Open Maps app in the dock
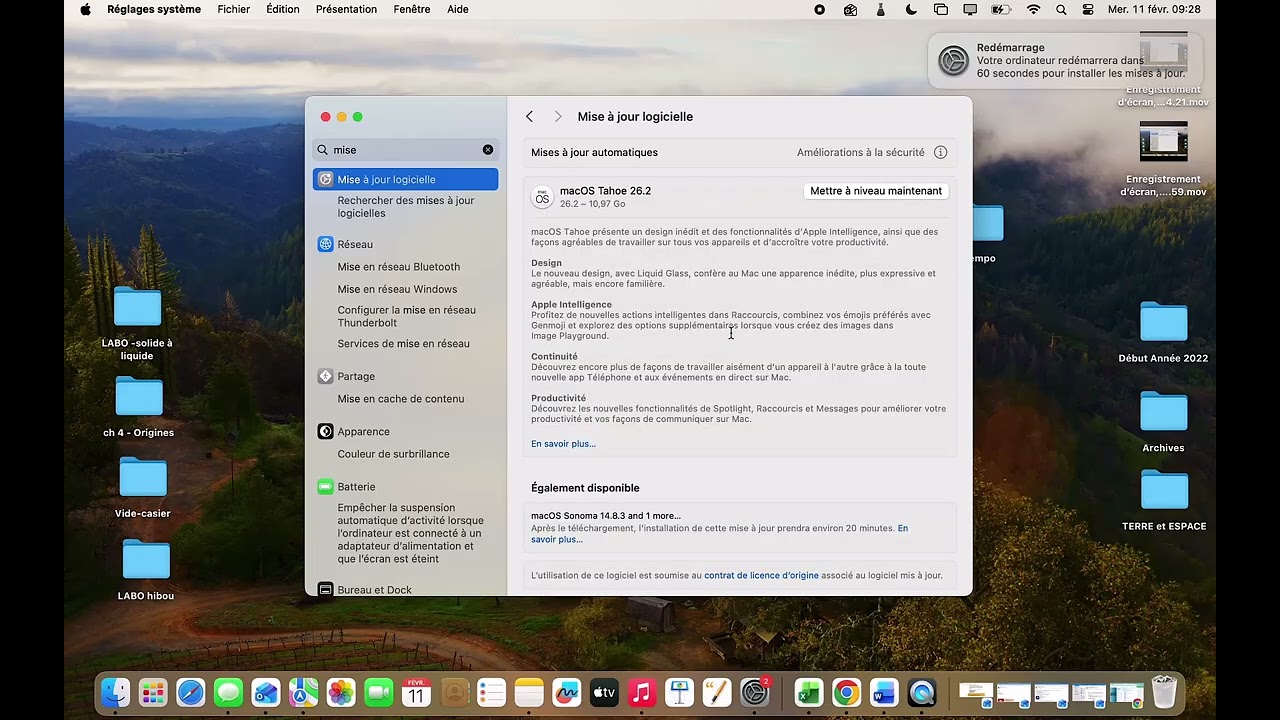Viewport: 1280px width, 720px height. tap(303, 692)
